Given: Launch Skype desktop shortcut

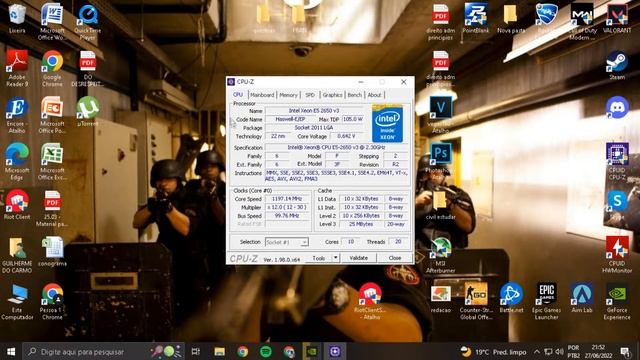Looking at the screenshot, I should [x=617, y=204].
